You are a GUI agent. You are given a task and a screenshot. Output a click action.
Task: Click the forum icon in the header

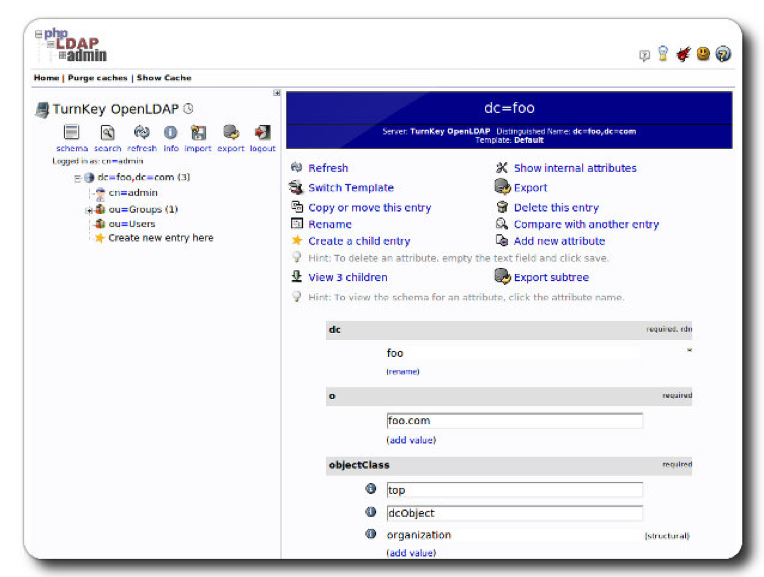pyautogui.click(x=644, y=56)
